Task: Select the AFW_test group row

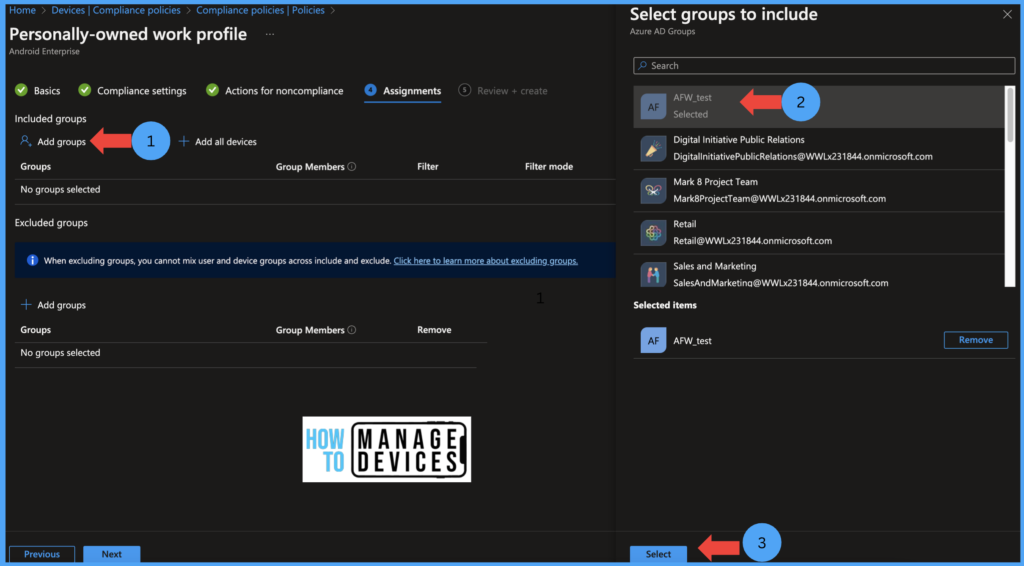Action: coord(819,106)
